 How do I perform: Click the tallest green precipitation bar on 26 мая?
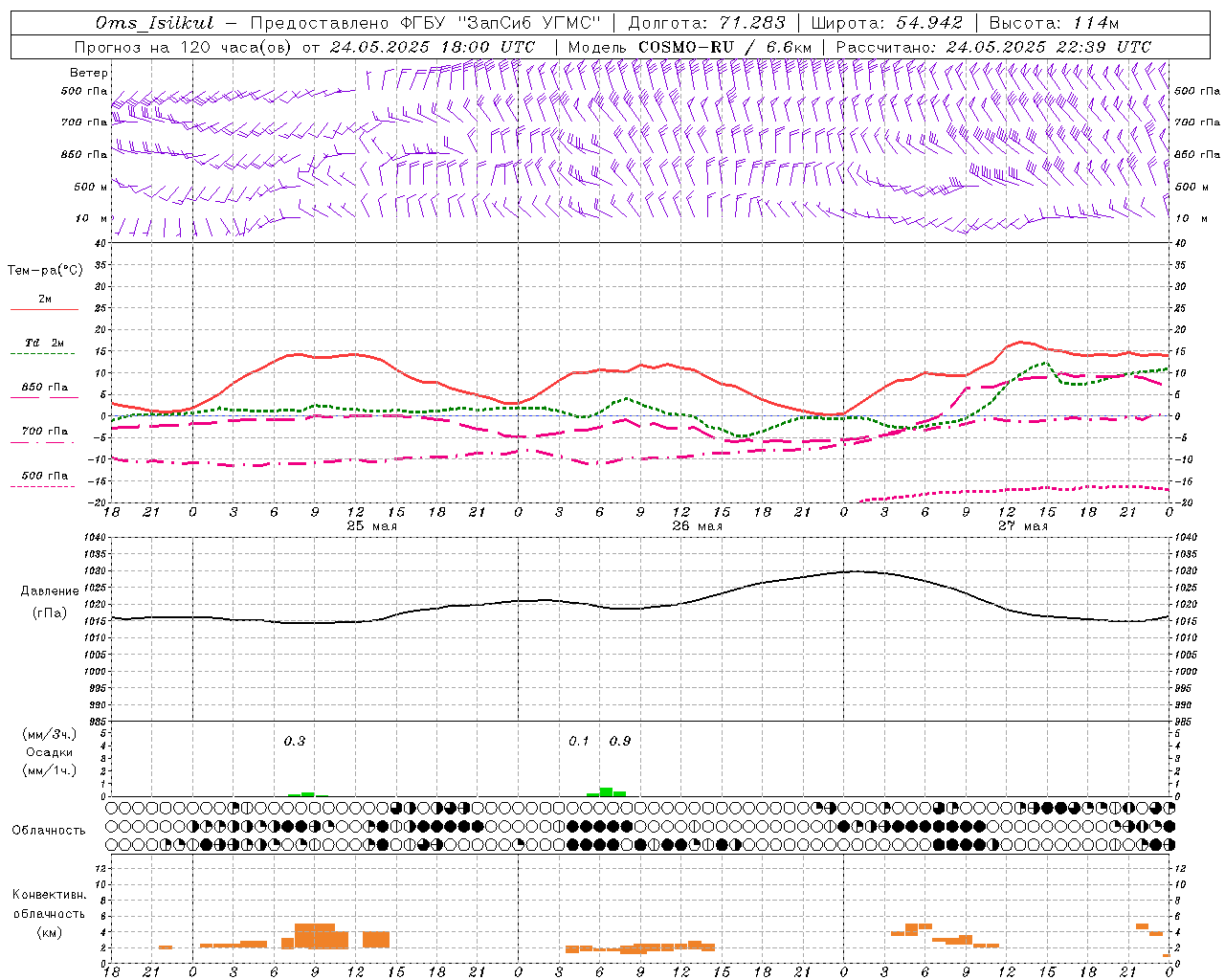[x=607, y=791]
